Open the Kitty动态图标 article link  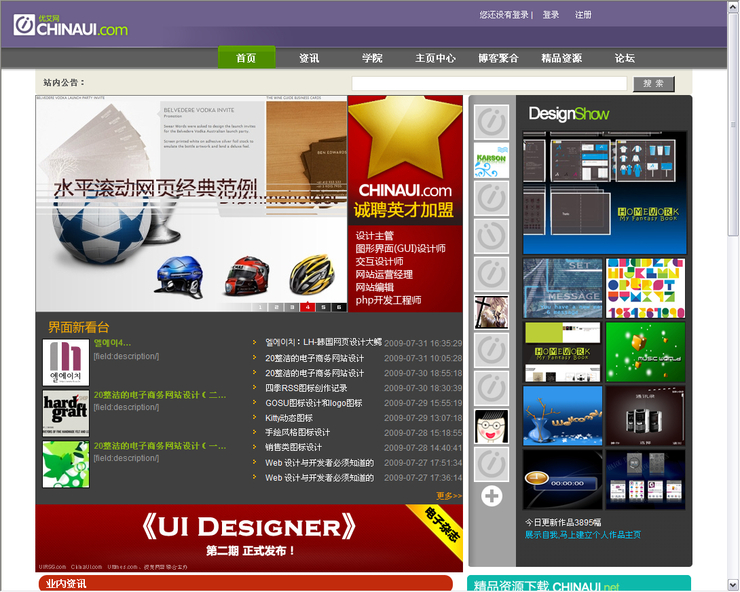point(288,418)
